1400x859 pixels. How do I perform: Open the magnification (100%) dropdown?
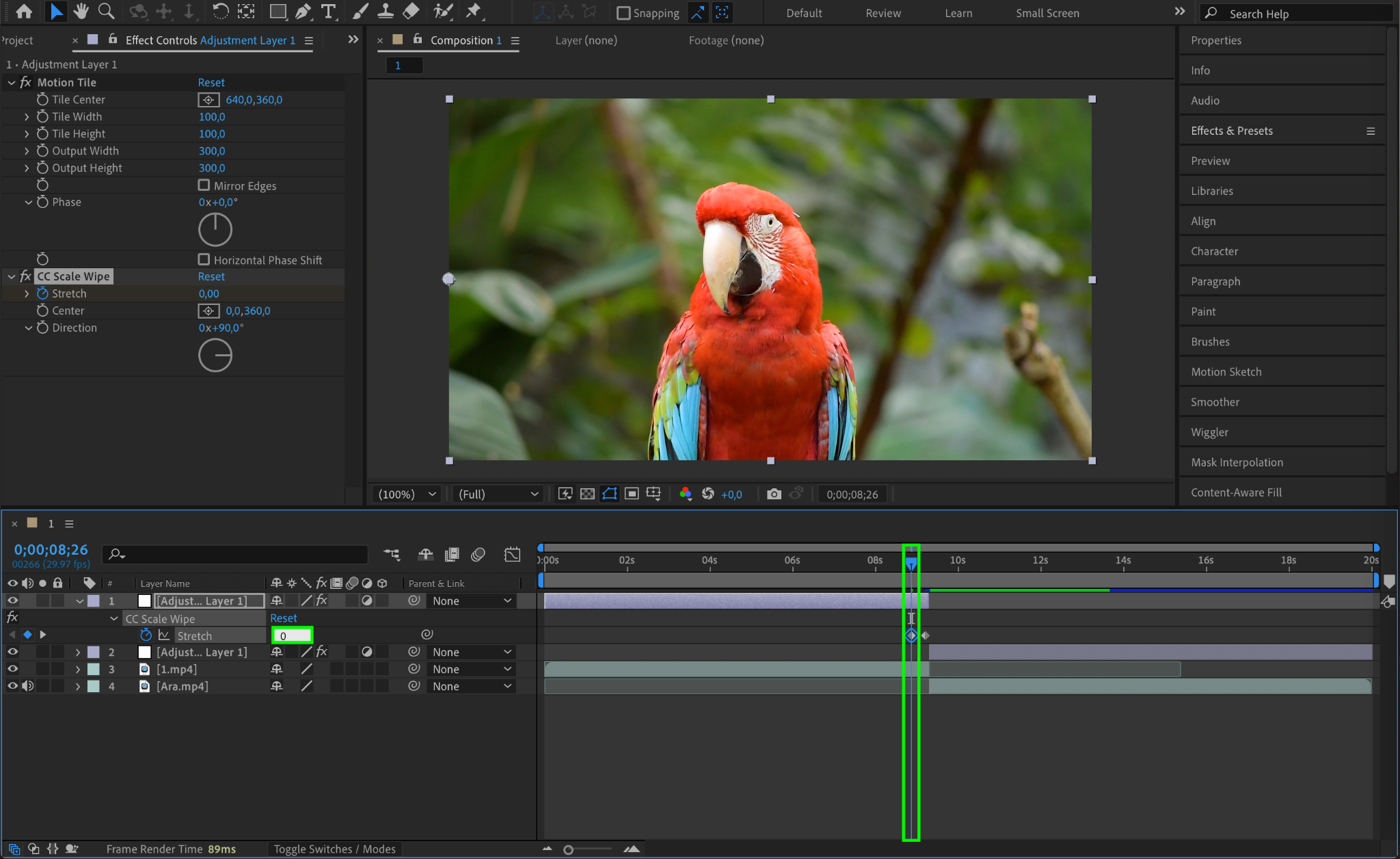pyautogui.click(x=408, y=494)
